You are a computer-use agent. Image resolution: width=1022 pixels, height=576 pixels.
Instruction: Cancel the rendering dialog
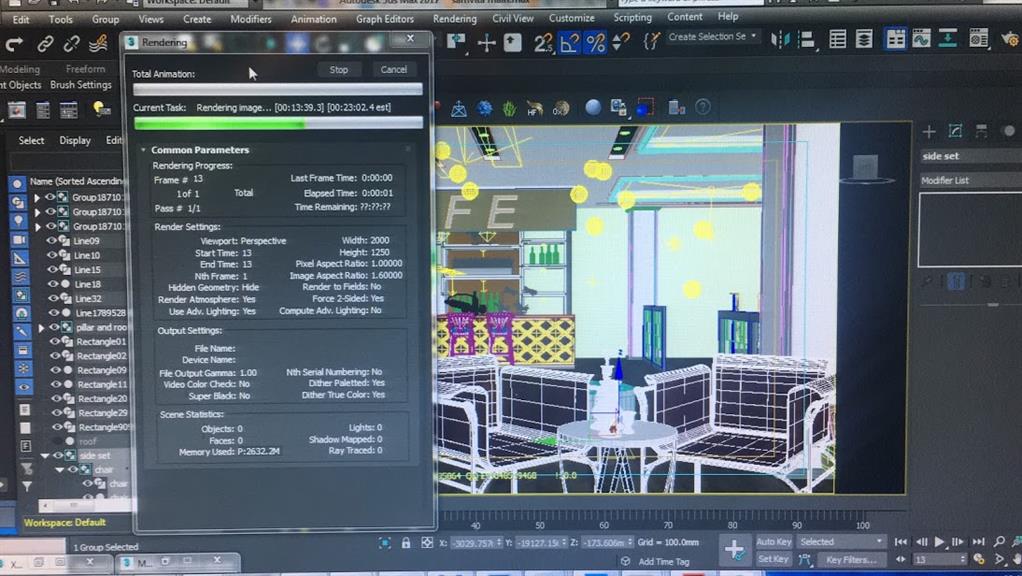pos(393,70)
